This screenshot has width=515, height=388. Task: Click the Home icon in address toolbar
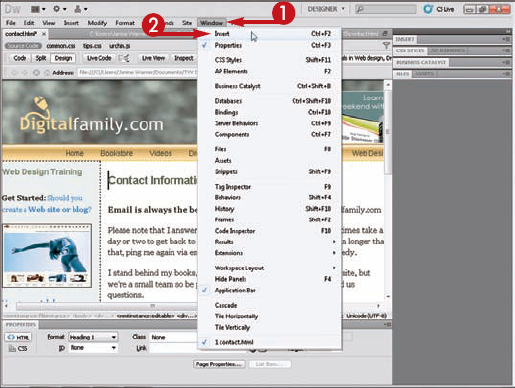[x=47, y=72]
